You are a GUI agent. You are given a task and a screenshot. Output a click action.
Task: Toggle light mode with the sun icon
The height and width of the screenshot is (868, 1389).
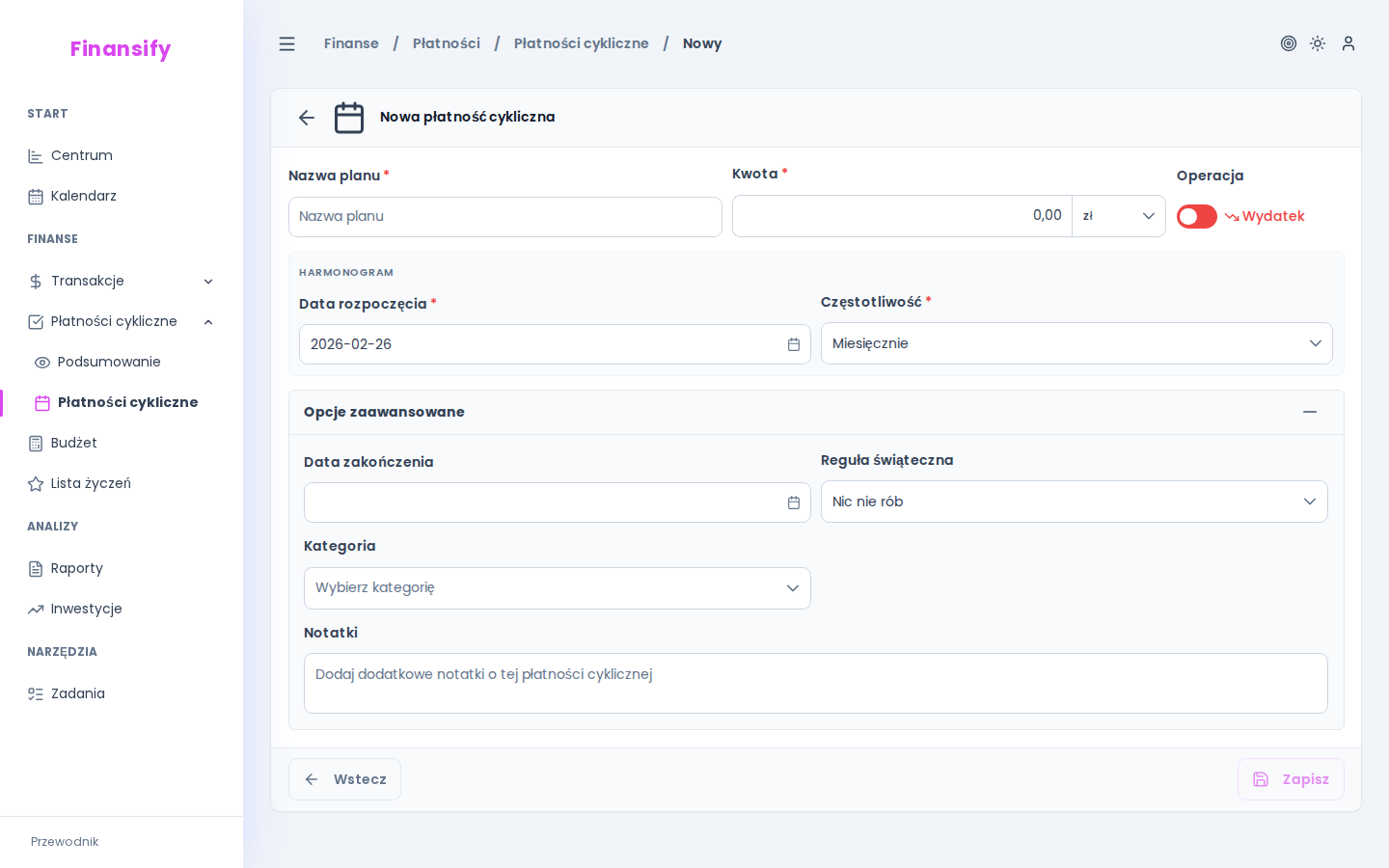pos(1318,43)
